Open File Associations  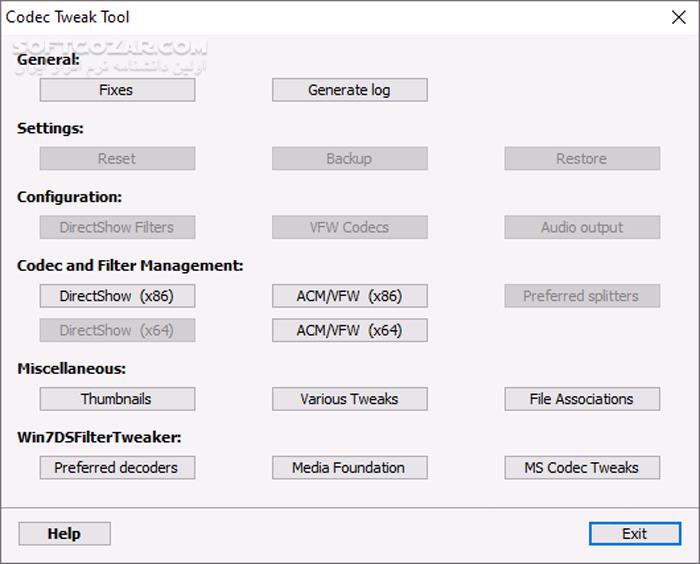(x=582, y=399)
